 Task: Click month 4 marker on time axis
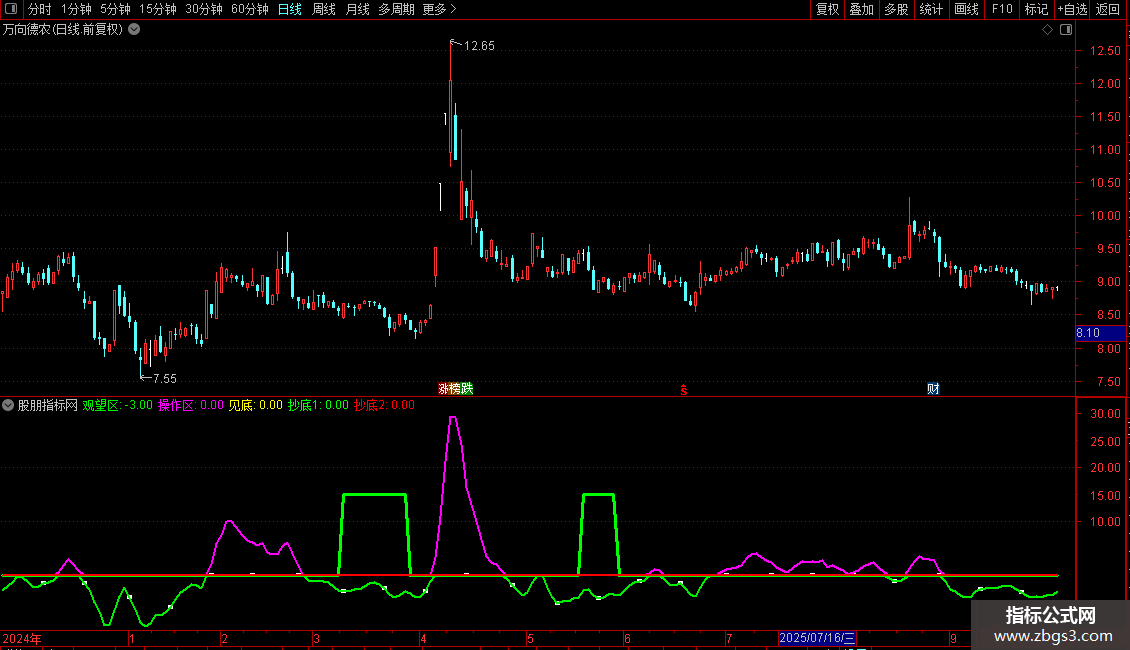423,639
